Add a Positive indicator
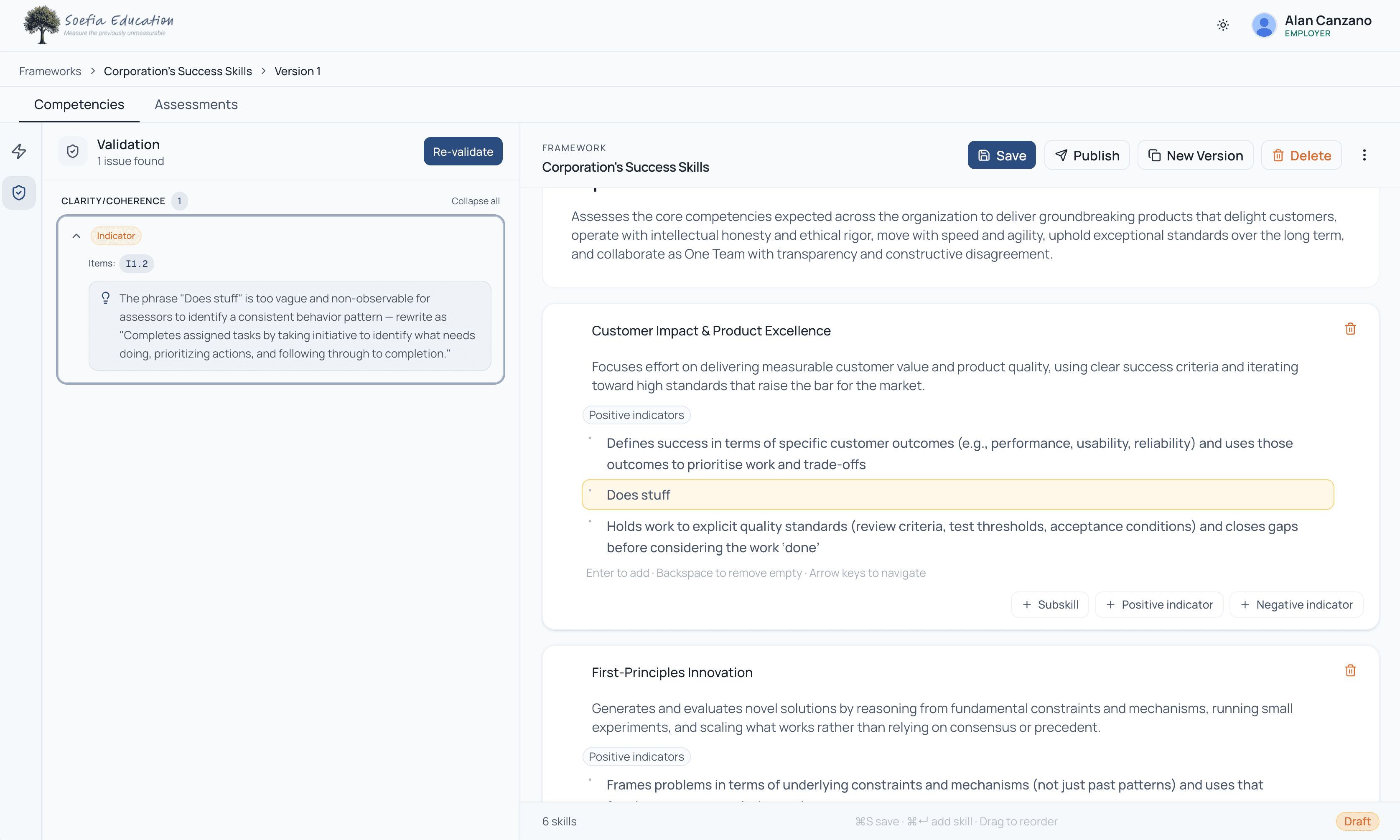This screenshot has height=840, width=1400. coord(1159,604)
